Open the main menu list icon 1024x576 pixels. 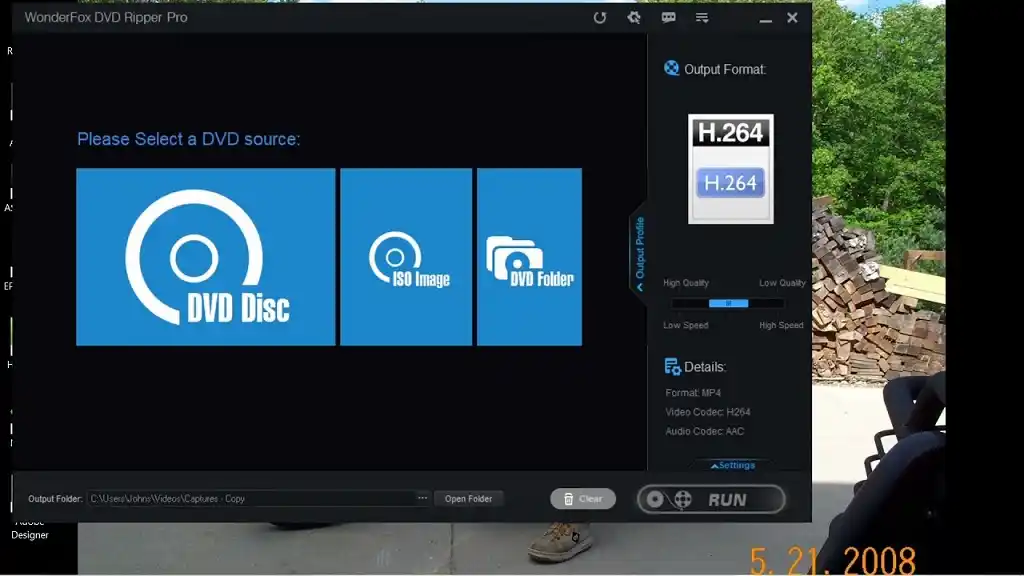pyautogui.click(x=701, y=17)
